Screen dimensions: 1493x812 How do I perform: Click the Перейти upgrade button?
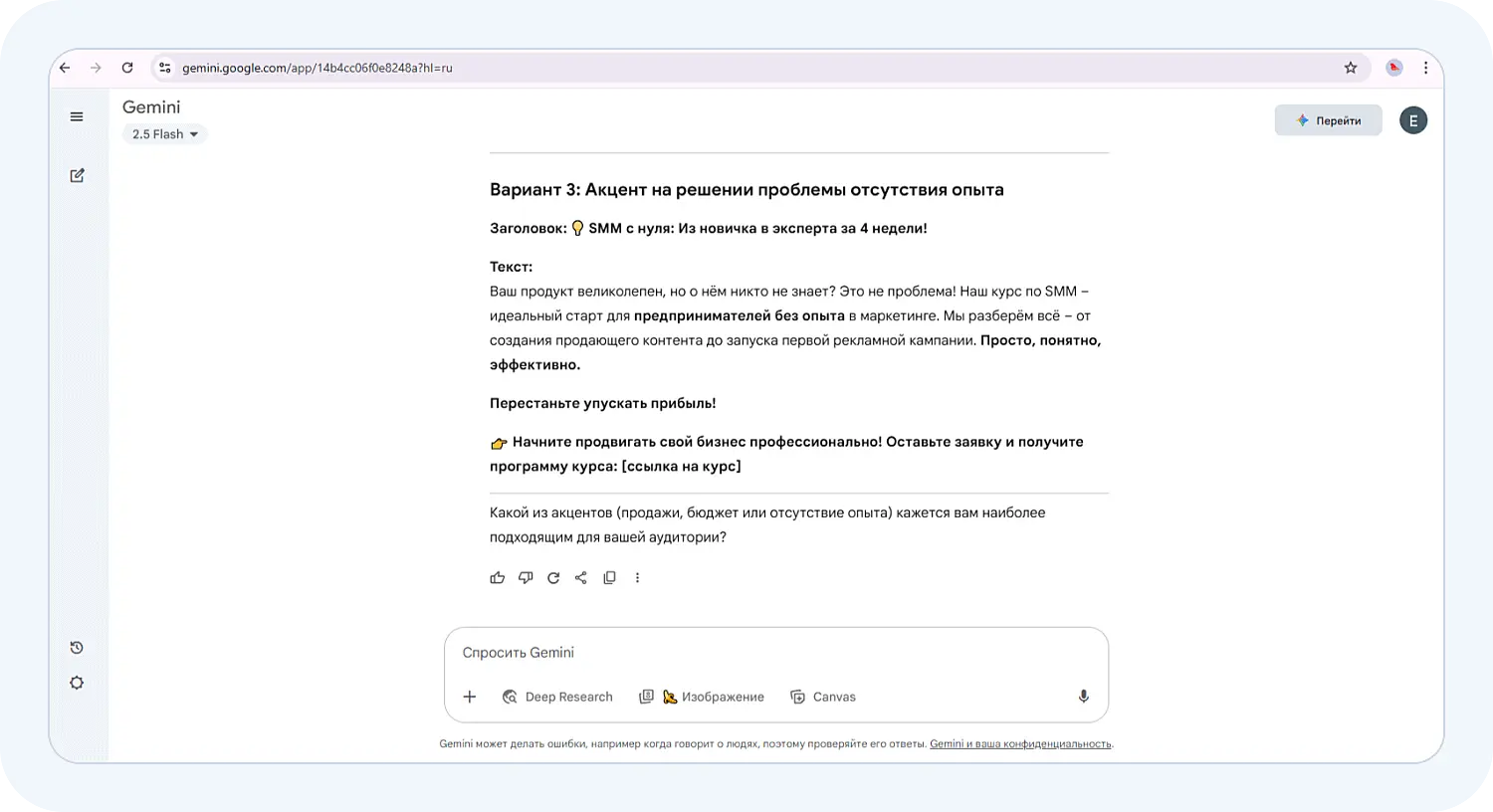point(1328,119)
